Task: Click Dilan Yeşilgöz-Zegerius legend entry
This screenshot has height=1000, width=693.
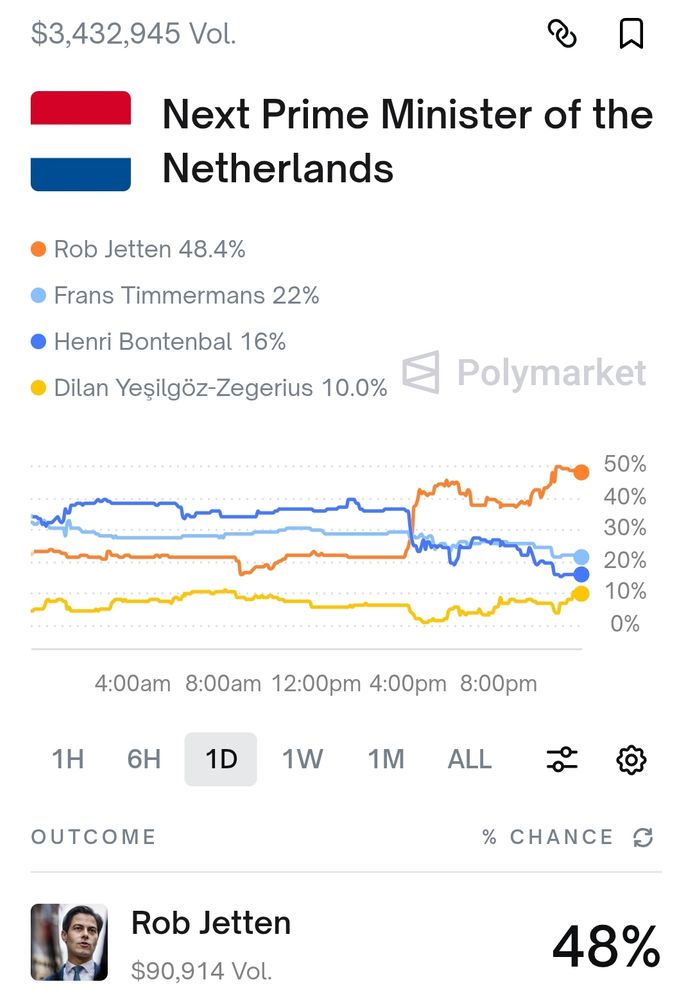Action: click(210, 388)
